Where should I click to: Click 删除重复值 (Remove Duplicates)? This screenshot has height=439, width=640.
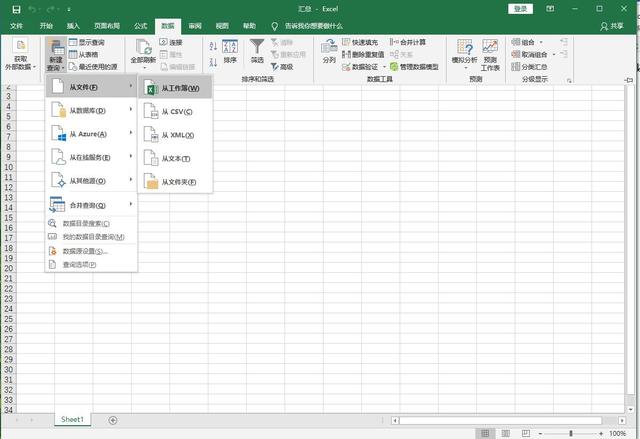click(363, 54)
